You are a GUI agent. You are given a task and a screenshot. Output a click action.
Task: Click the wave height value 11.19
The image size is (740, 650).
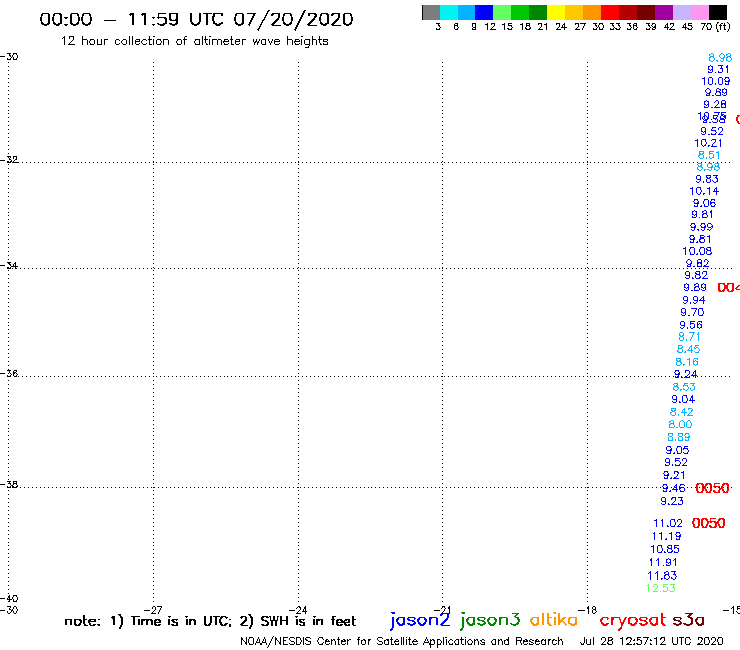(666, 536)
